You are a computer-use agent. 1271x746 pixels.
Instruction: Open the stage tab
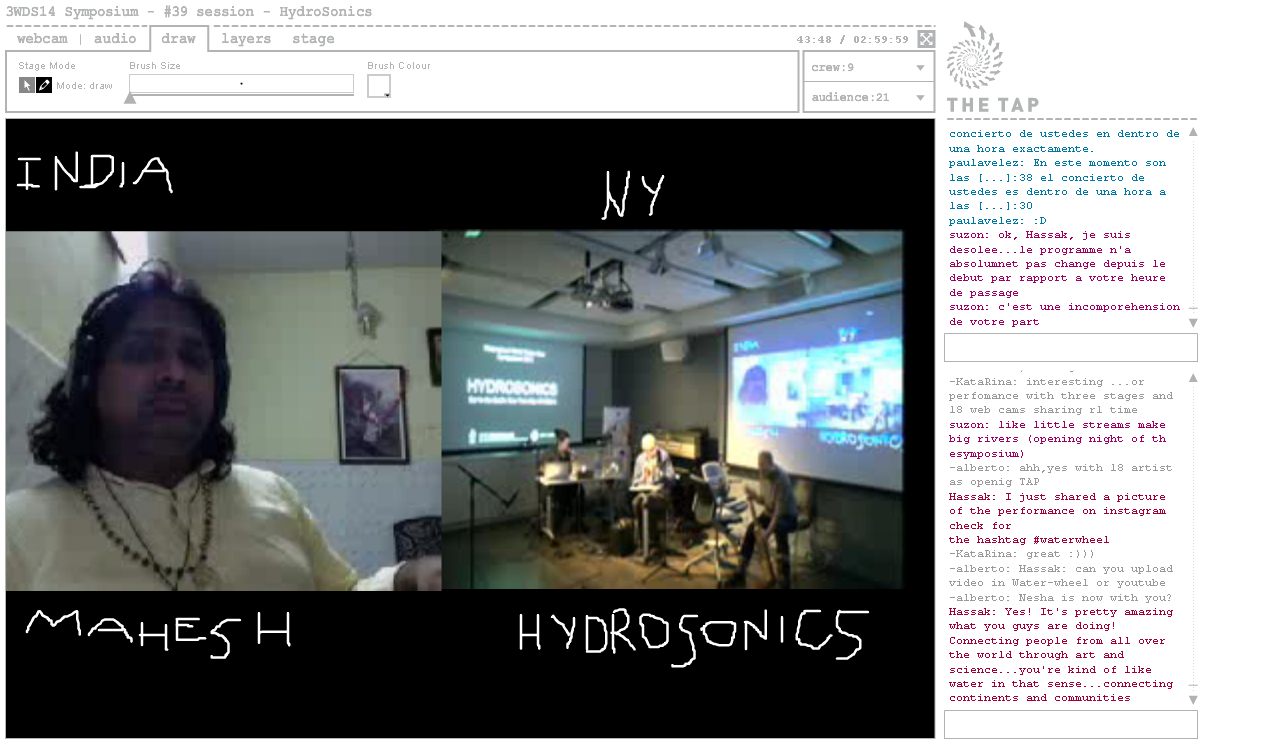(313, 39)
